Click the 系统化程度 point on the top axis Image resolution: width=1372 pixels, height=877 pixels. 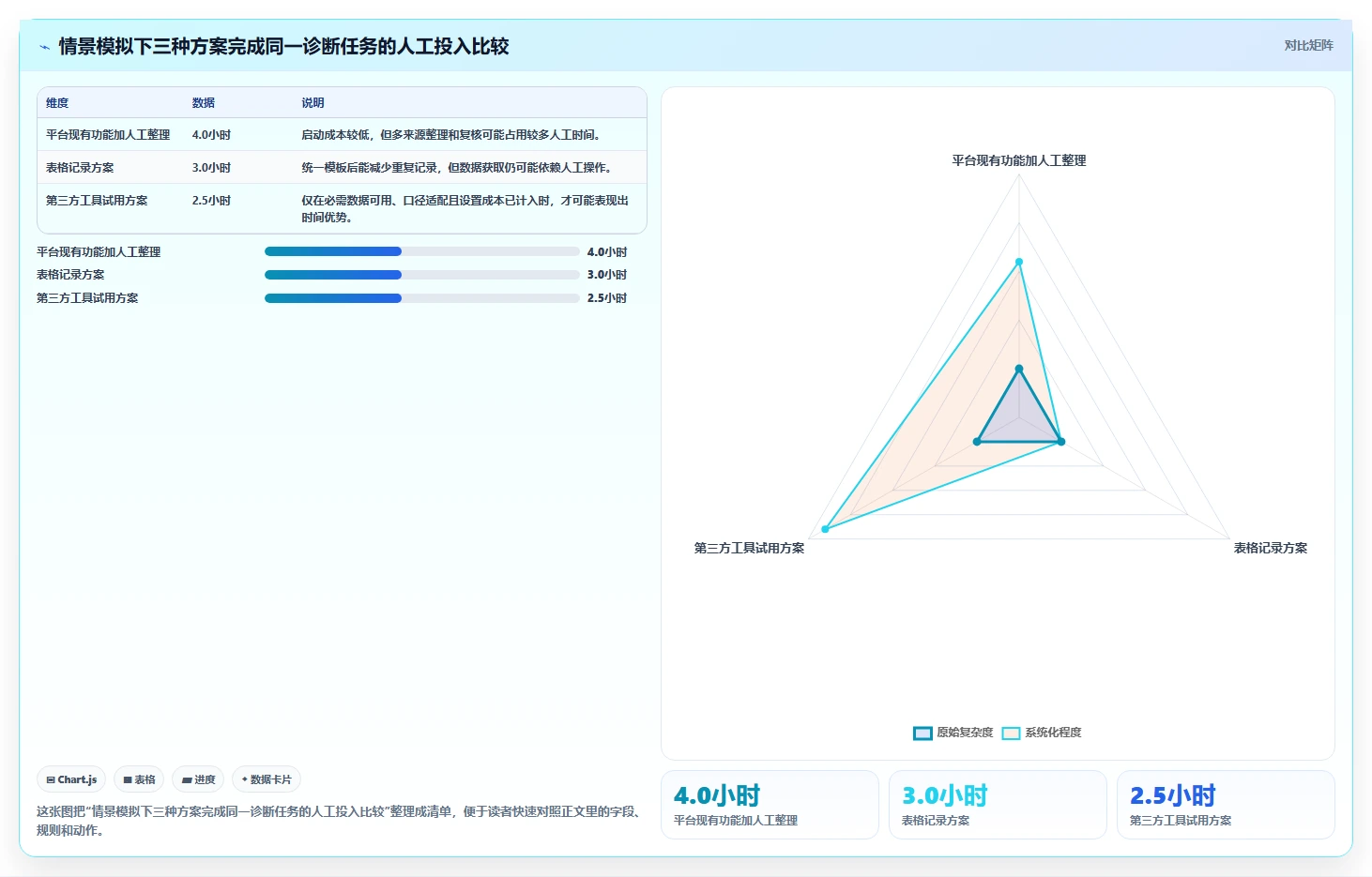pyautogui.click(x=1019, y=262)
